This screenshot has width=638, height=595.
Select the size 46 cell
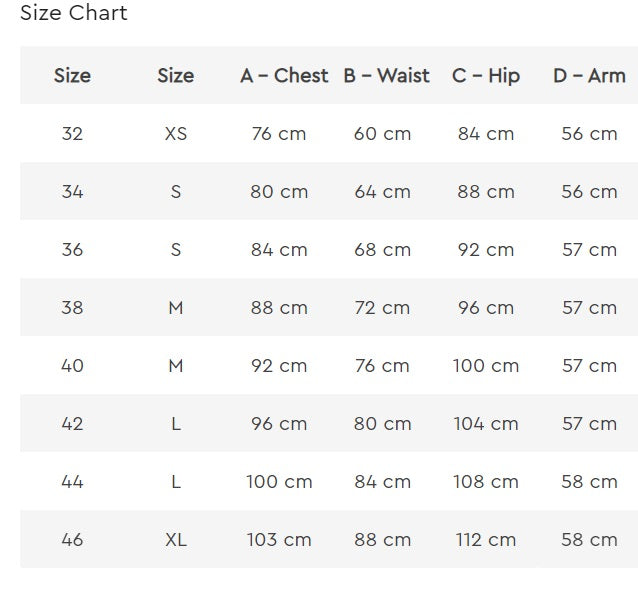click(72, 540)
